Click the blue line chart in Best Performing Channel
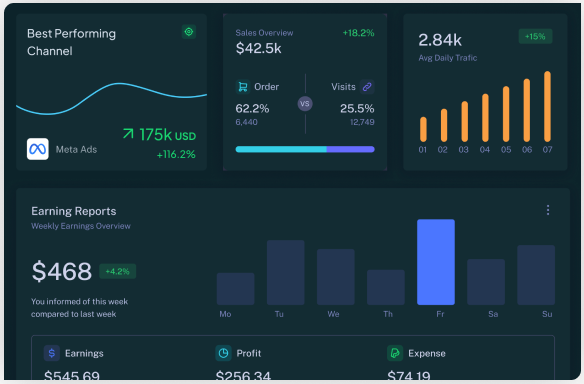 112,98
